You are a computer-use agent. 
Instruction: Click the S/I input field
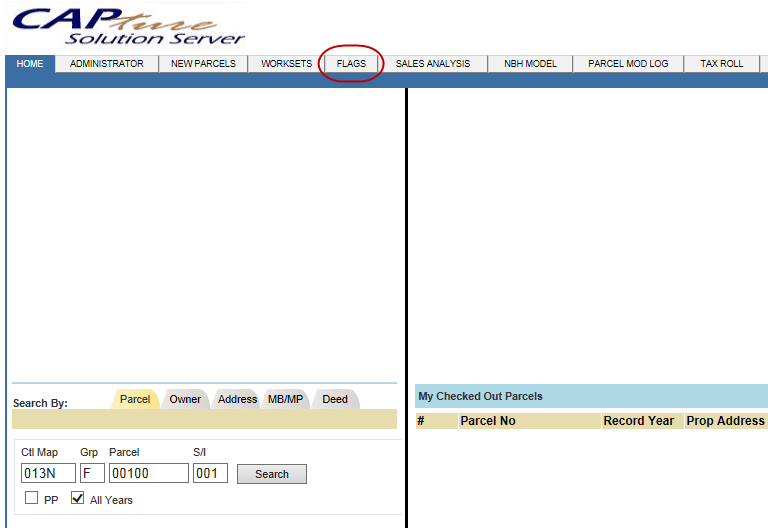(x=210, y=473)
